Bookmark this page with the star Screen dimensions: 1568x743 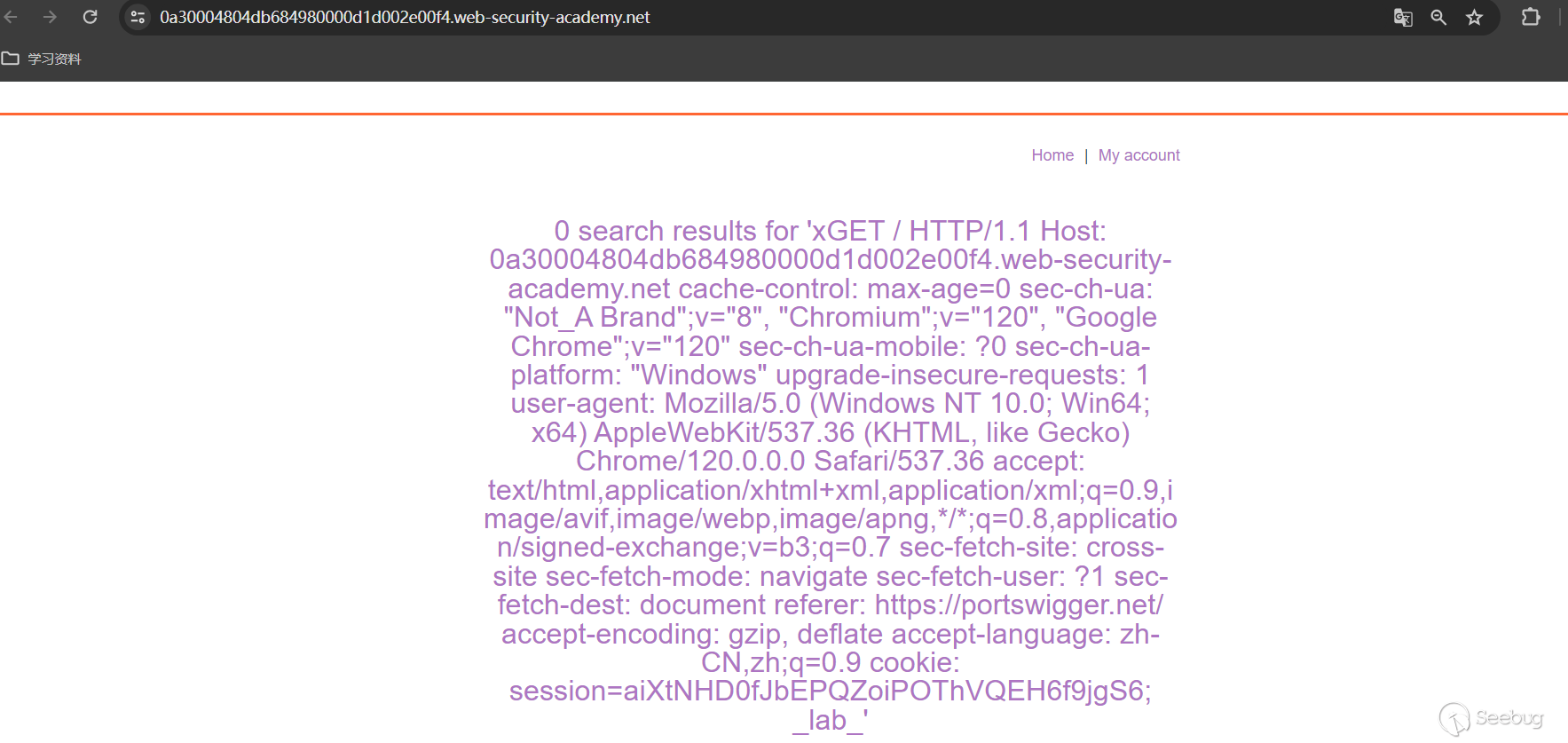pyautogui.click(x=1474, y=17)
